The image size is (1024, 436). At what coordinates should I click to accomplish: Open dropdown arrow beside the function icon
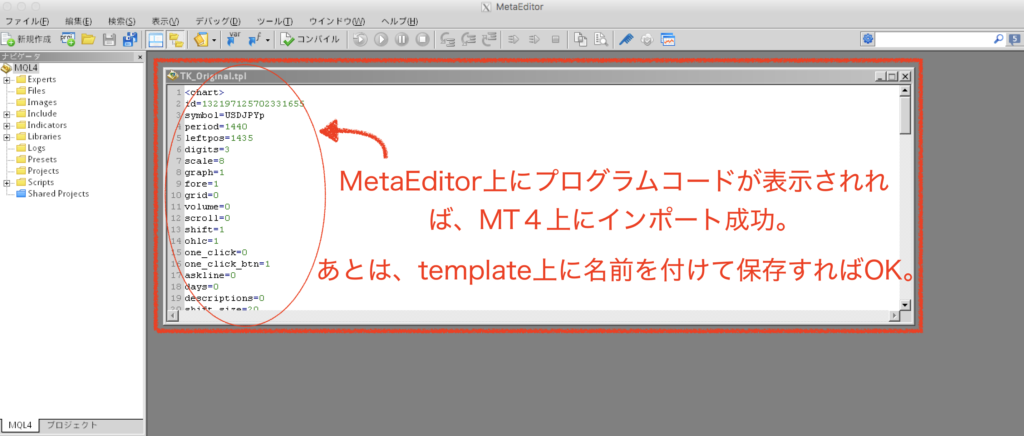(267, 40)
